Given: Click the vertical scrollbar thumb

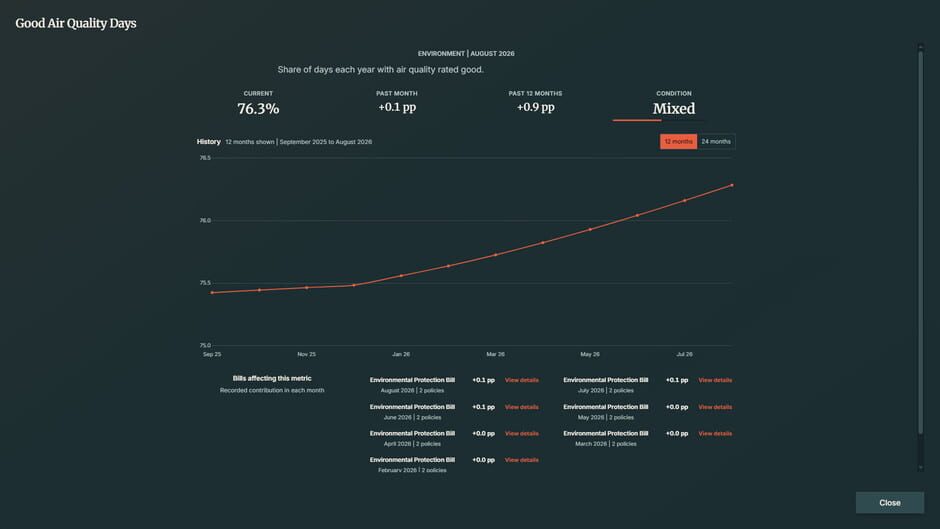Looking at the screenshot, I should tap(921, 243).
